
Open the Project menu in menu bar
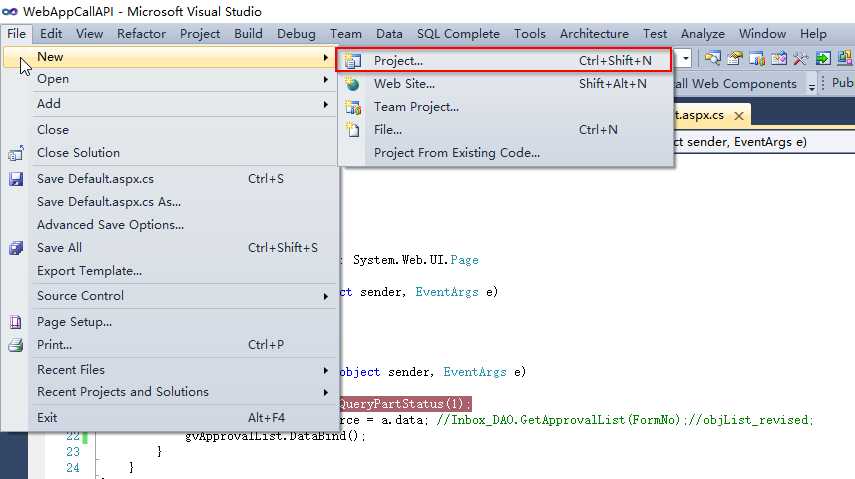(x=200, y=34)
